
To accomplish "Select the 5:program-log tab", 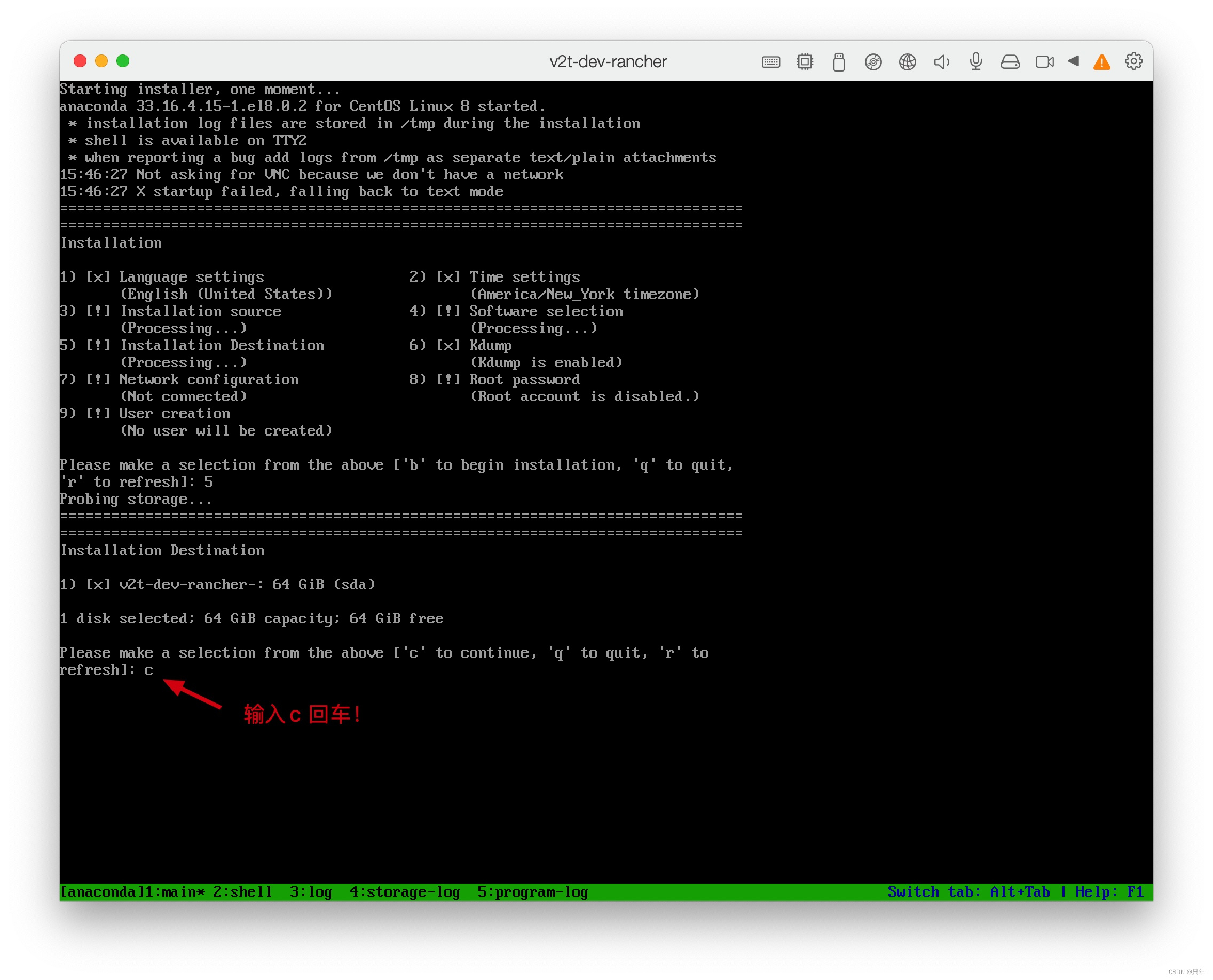I will pyautogui.click(x=532, y=892).
